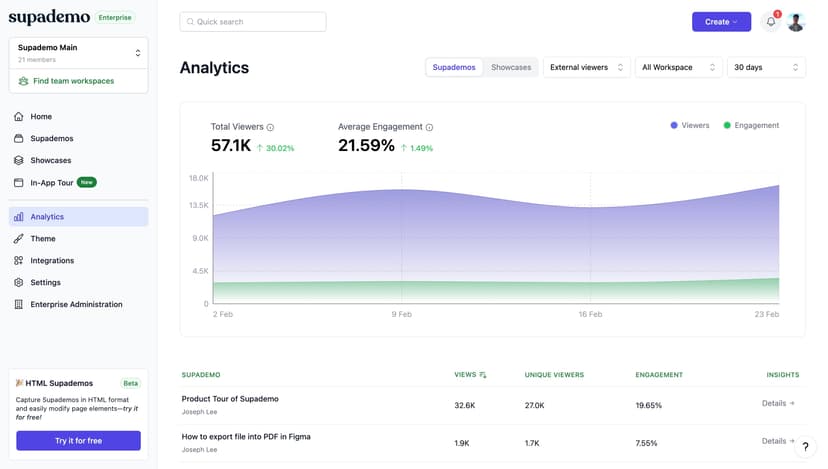Open How to export file into PDF in Figma

coord(246,437)
